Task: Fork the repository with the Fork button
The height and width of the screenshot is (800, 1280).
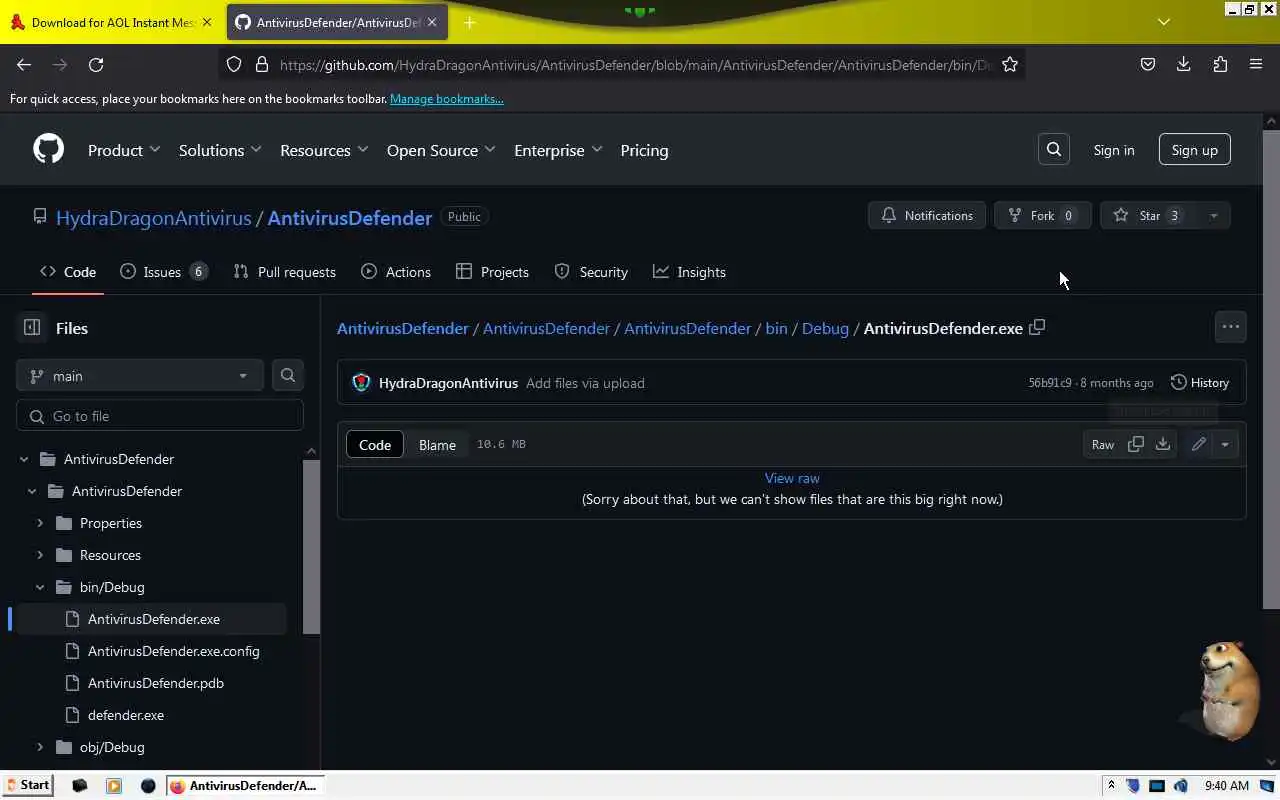Action: tap(1042, 215)
